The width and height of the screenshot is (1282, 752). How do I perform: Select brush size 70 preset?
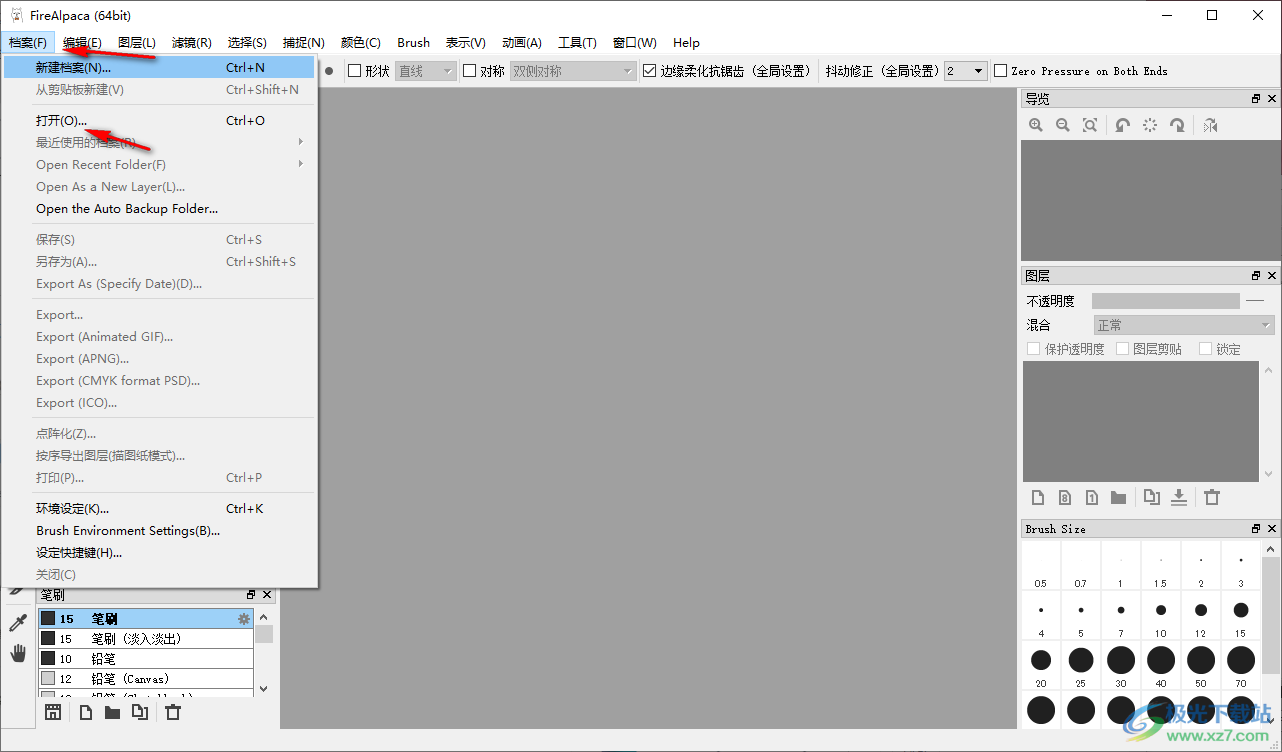[x=1241, y=665]
